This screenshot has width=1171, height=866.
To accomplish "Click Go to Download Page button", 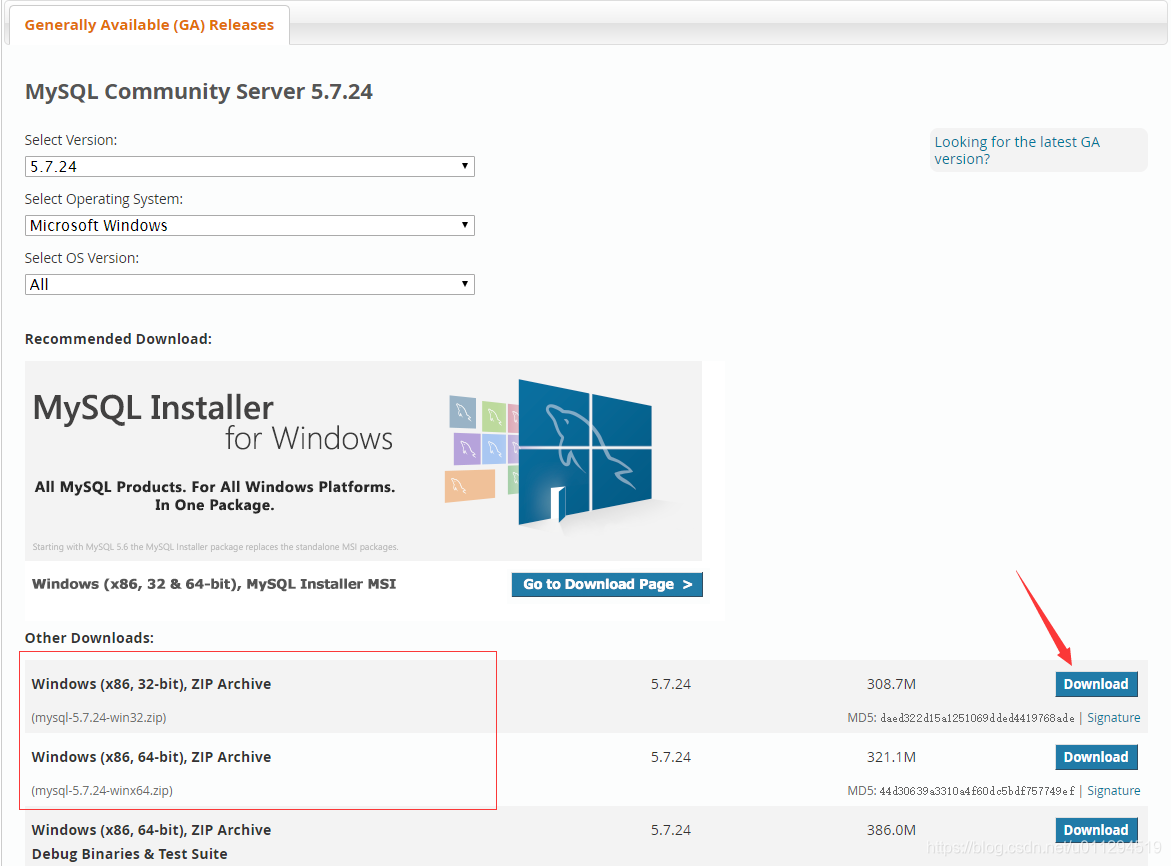I will coord(606,584).
